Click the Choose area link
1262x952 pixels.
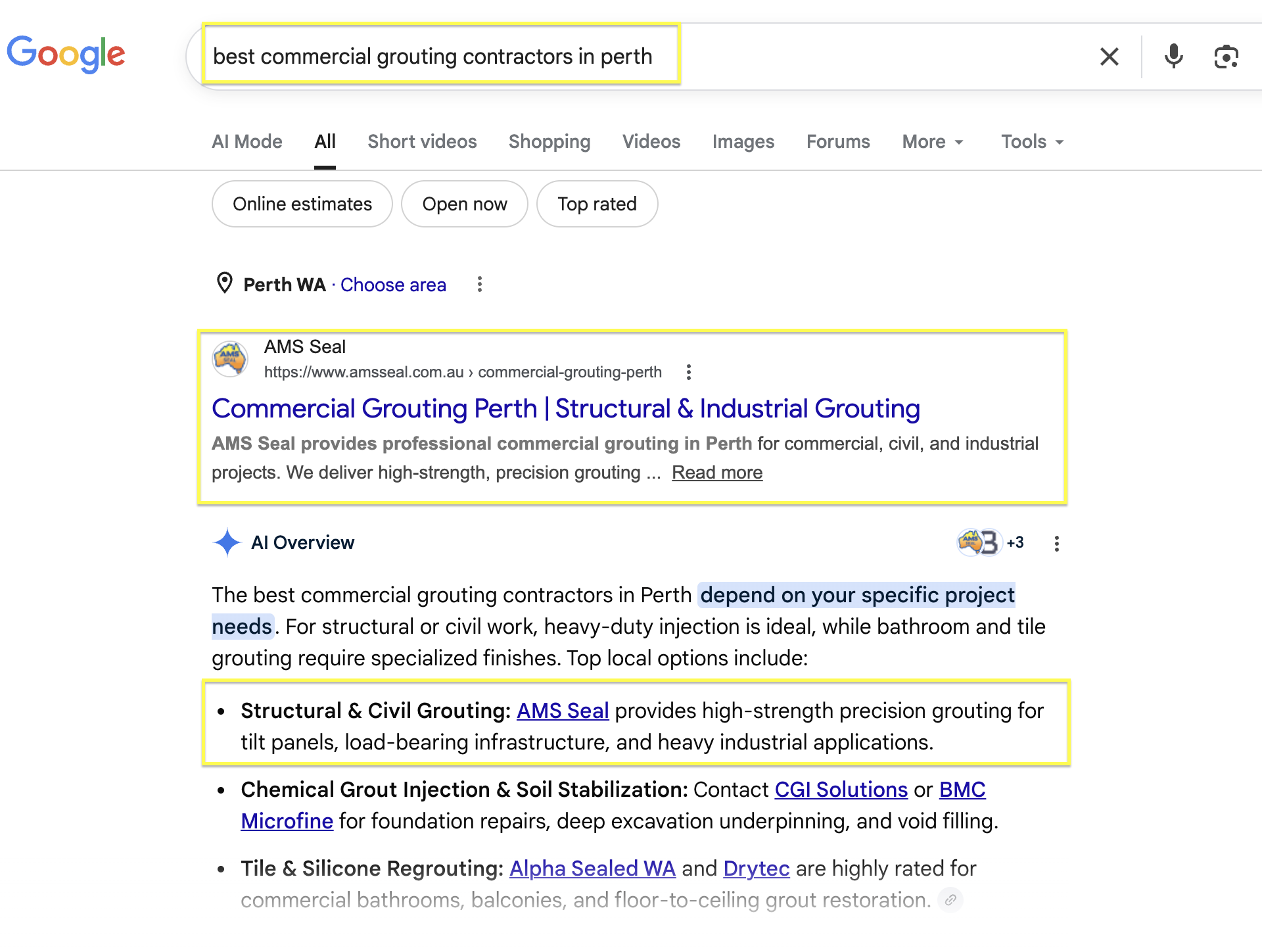coord(393,285)
